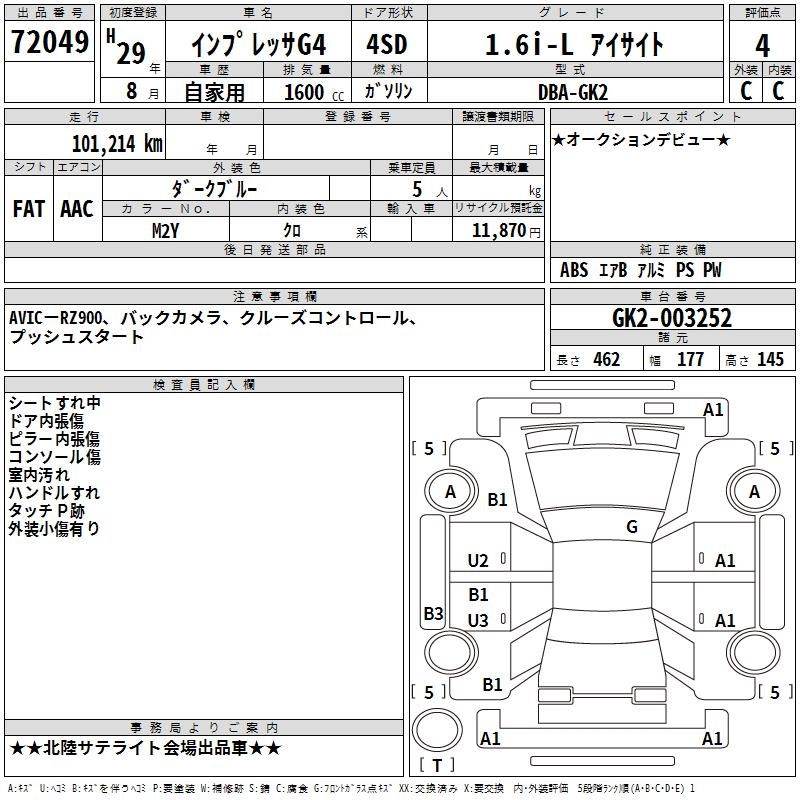The width and height of the screenshot is (800, 800).
Task: Select the header 車台番号
Action: click(673, 296)
